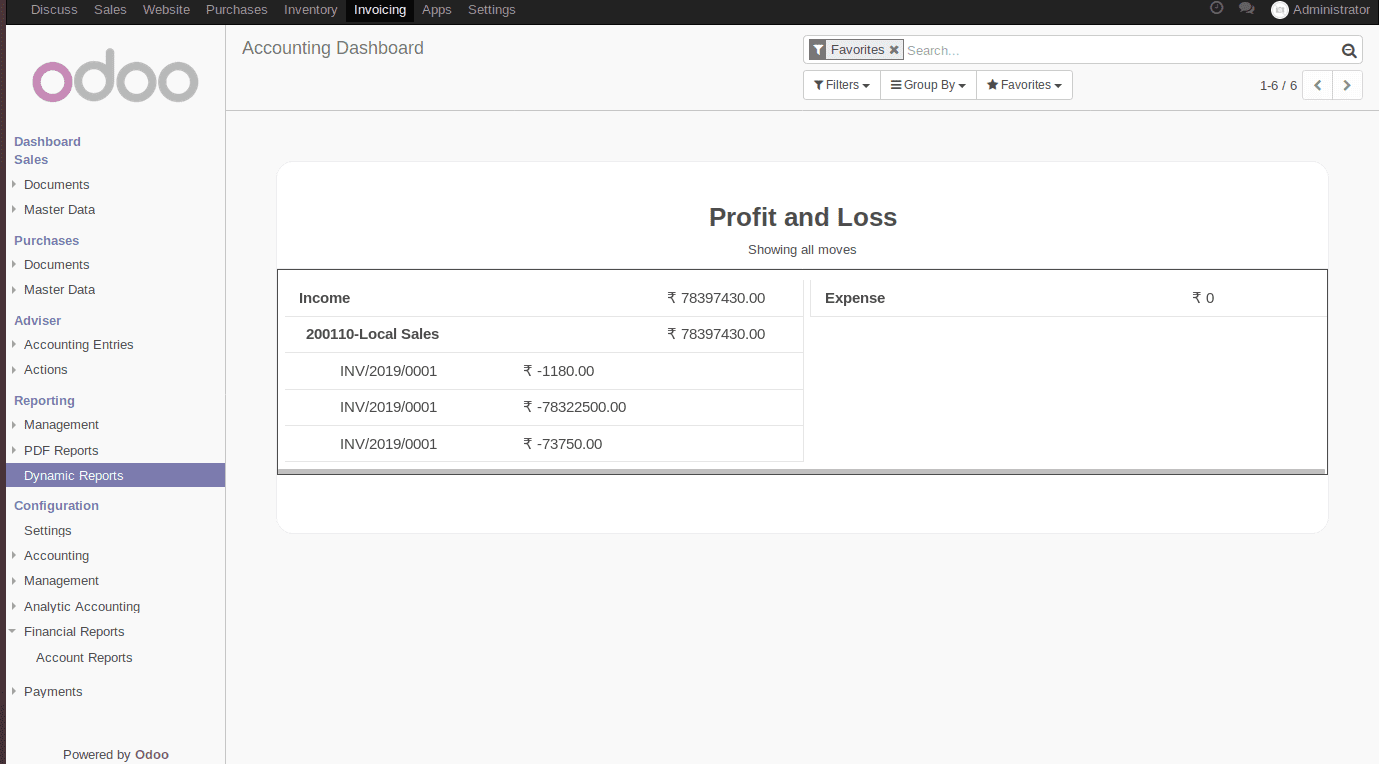
Task: Click the Sales sidebar heading
Action: click(31, 160)
